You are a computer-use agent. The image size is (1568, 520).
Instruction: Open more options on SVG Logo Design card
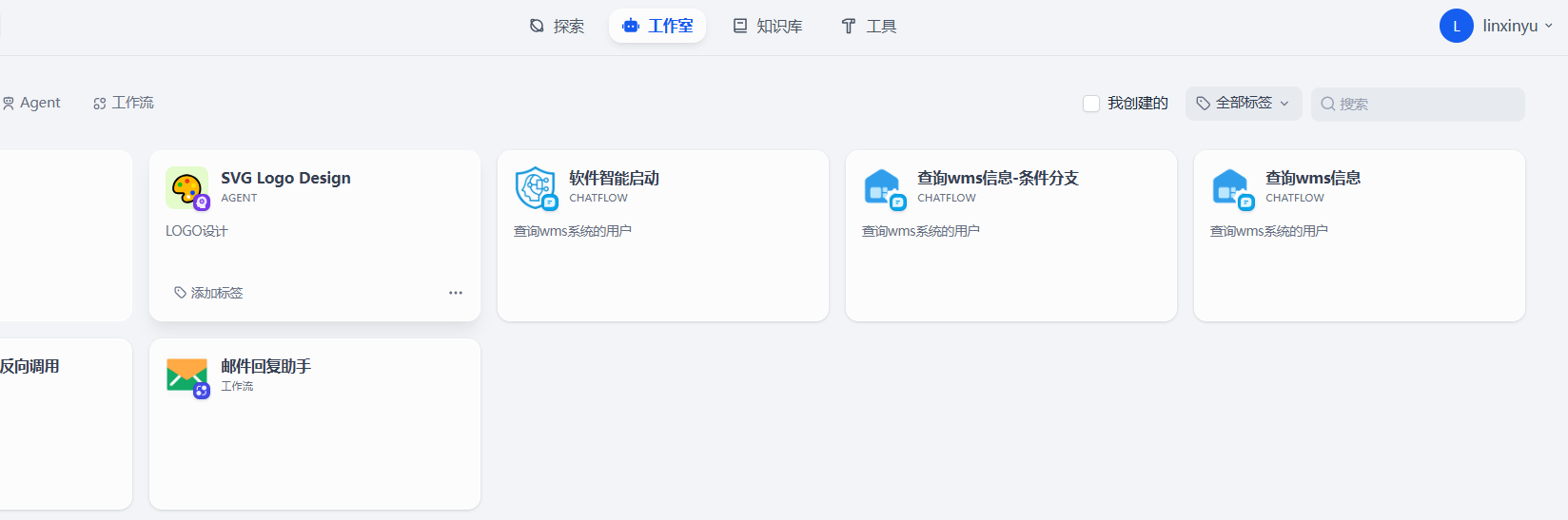(456, 293)
